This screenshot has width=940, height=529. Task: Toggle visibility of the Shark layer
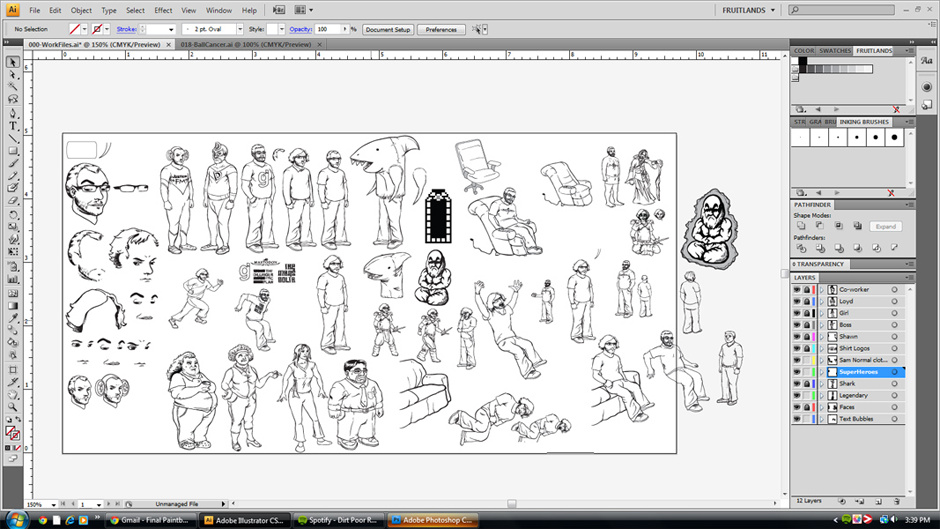797,383
